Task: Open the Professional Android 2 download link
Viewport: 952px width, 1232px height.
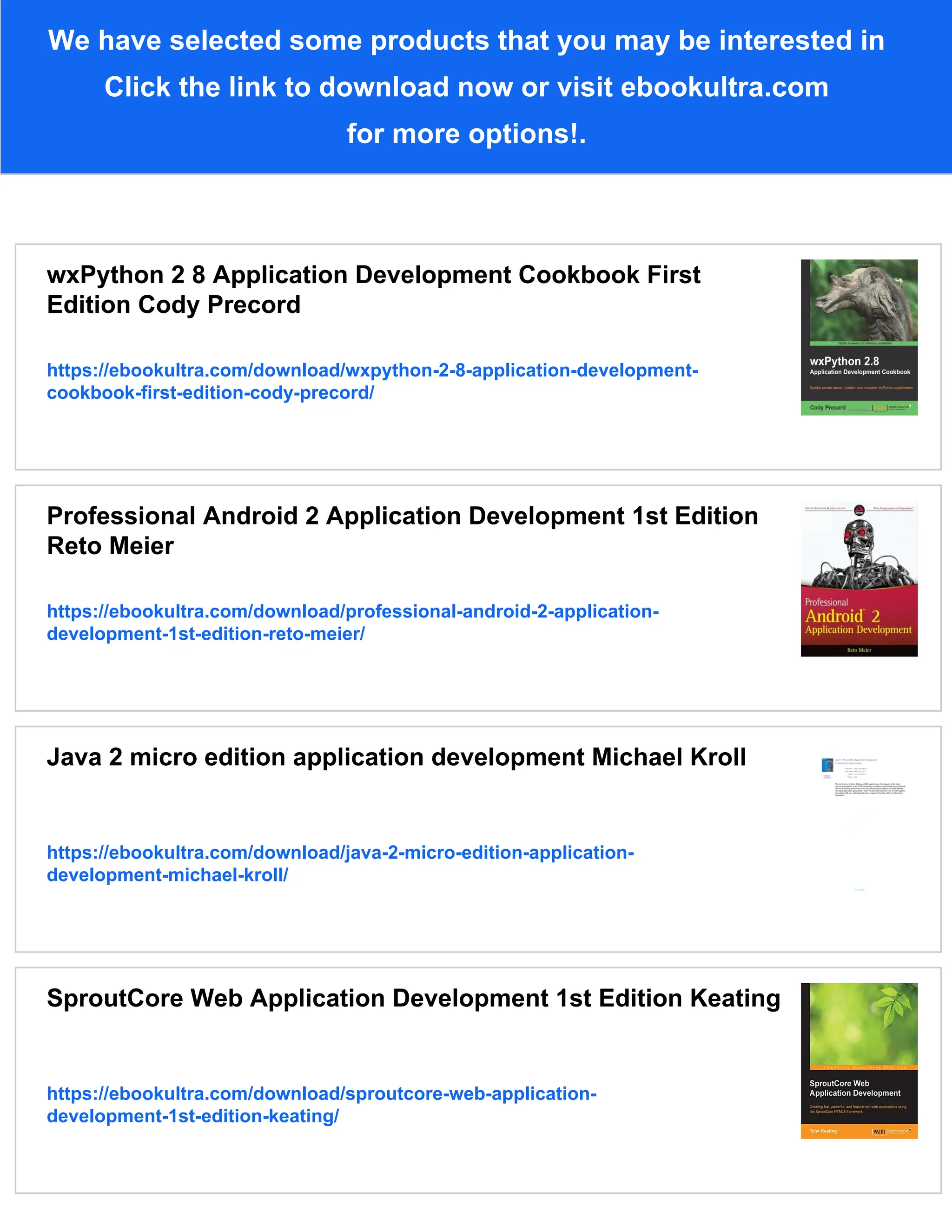Action: tap(353, 622)
